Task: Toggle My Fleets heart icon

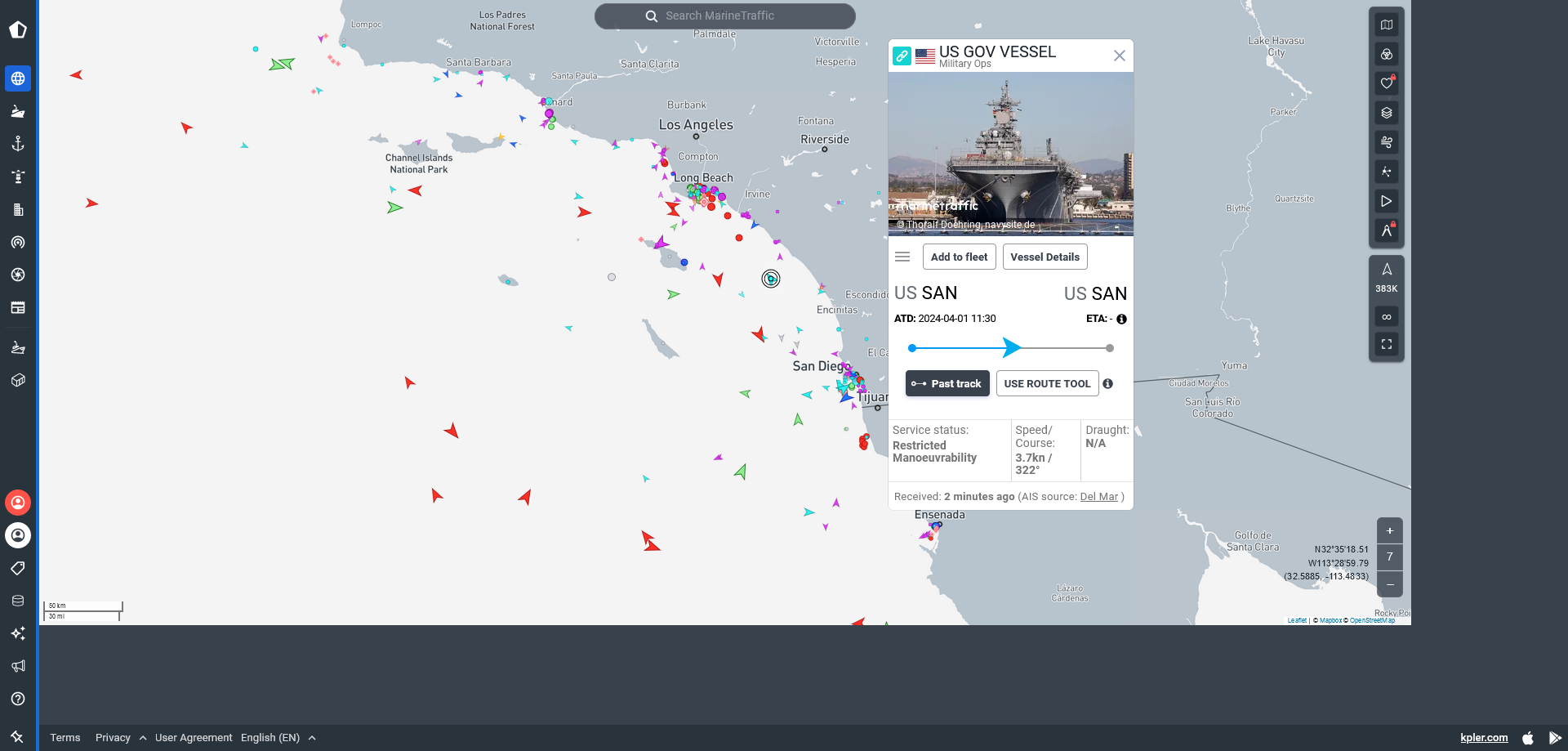Action: pyautogui.click(x=1387, y=83)
